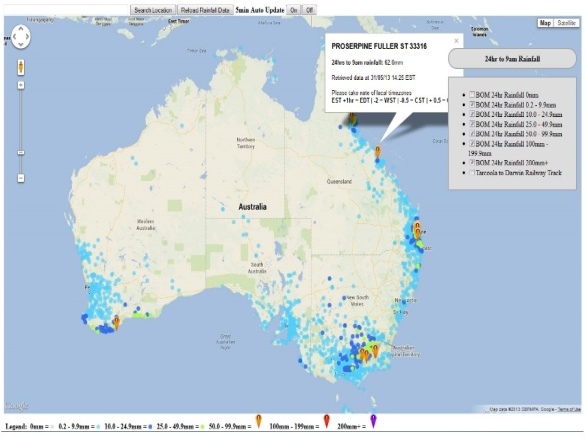This screenshot has height=437, width=587.
Task: Click Reload Rainfall Data button
Action: tap(205, 10)
